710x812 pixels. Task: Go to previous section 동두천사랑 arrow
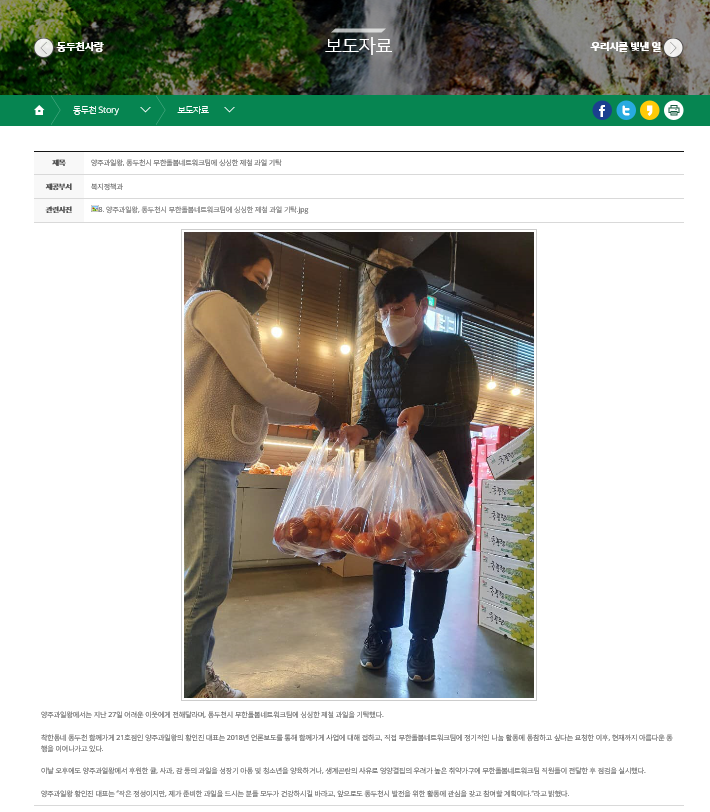click(x=44, y=48)
